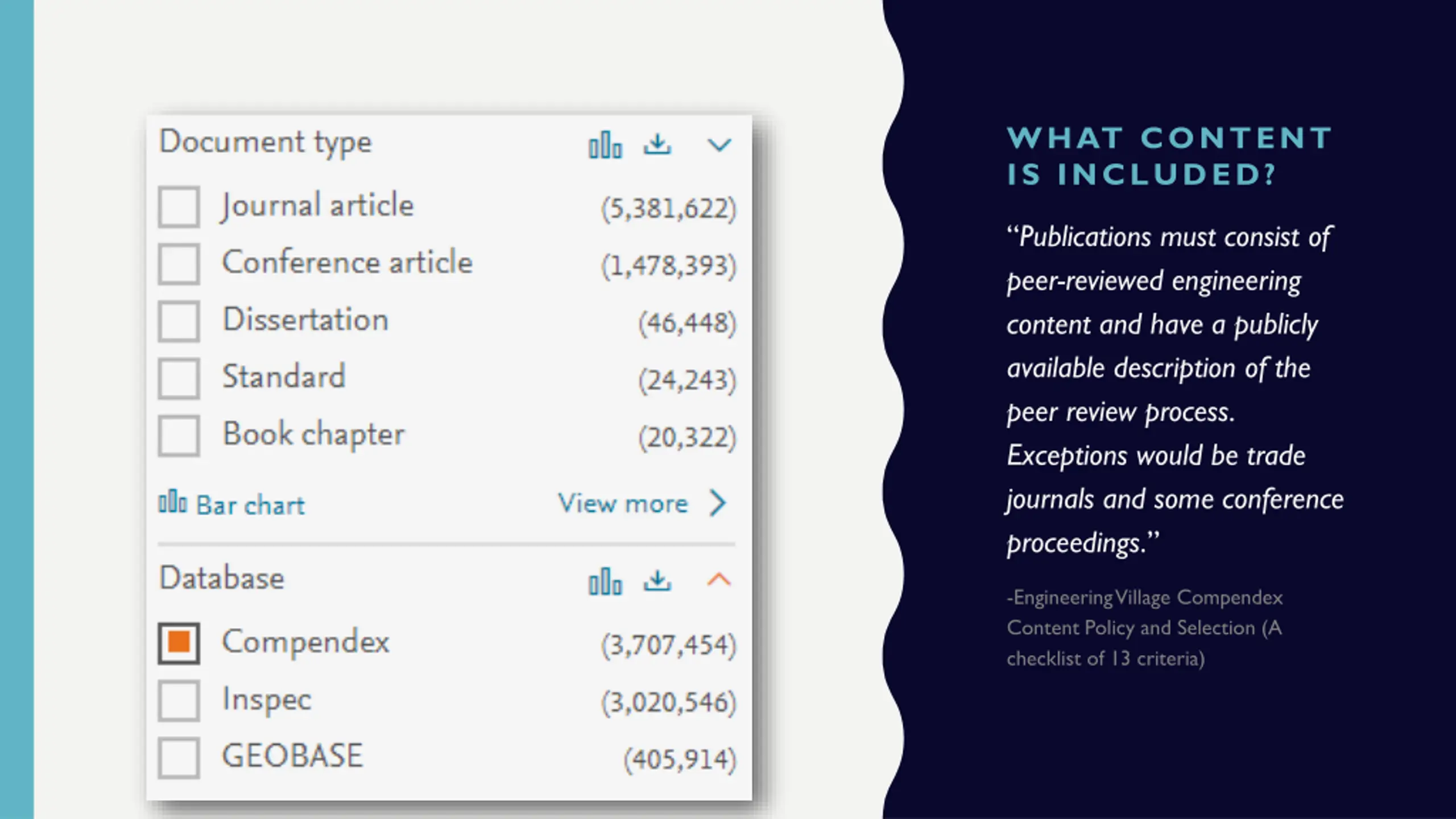The image size is (1456, 819).
Task: Tick the Dissertation checkbox
Action: pos(179,321)
